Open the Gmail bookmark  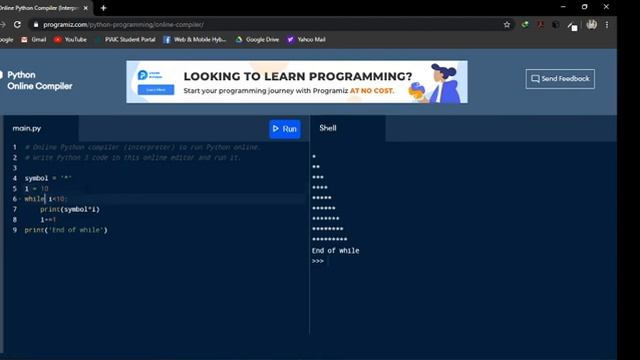click(34, 40)
